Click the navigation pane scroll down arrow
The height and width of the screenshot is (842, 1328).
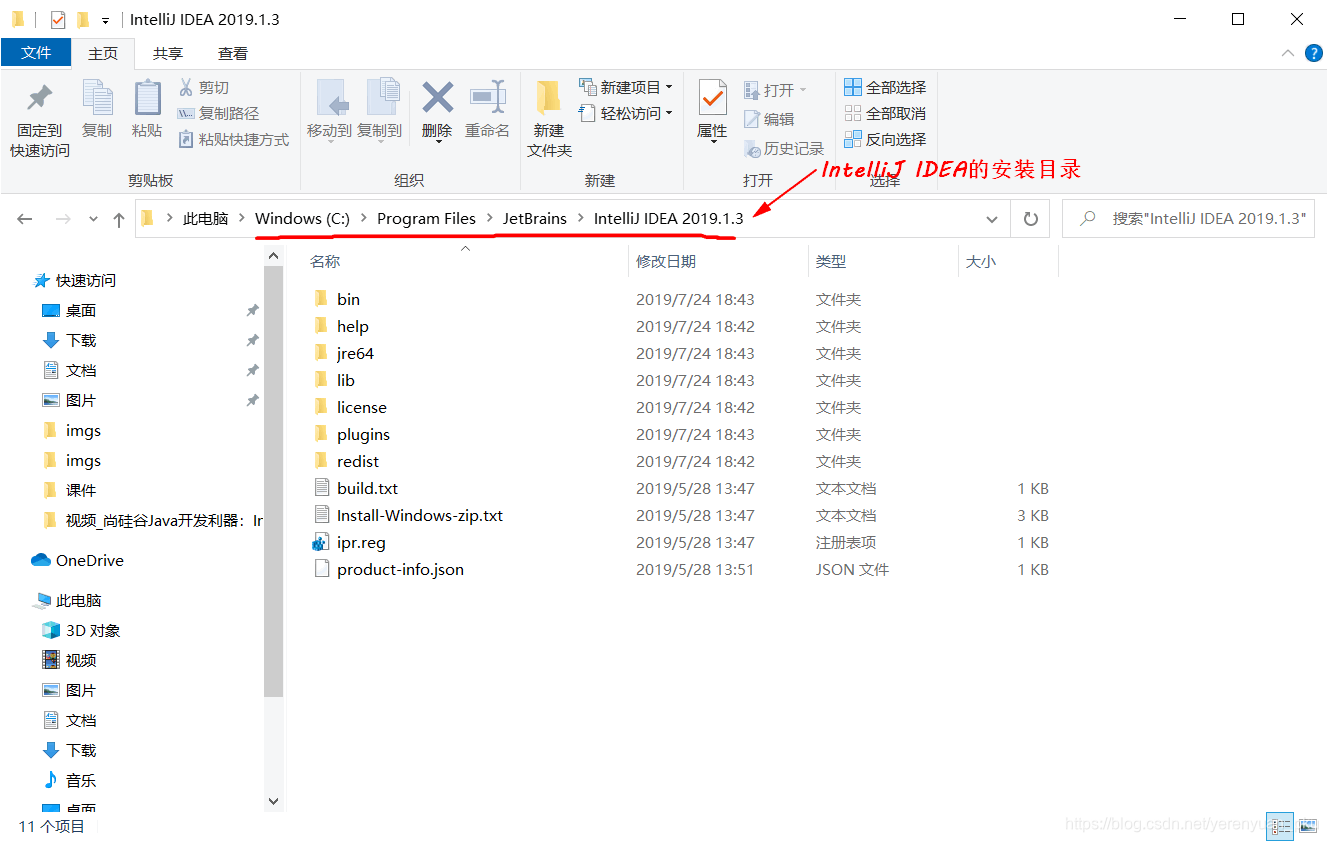(x=274, y=801)
